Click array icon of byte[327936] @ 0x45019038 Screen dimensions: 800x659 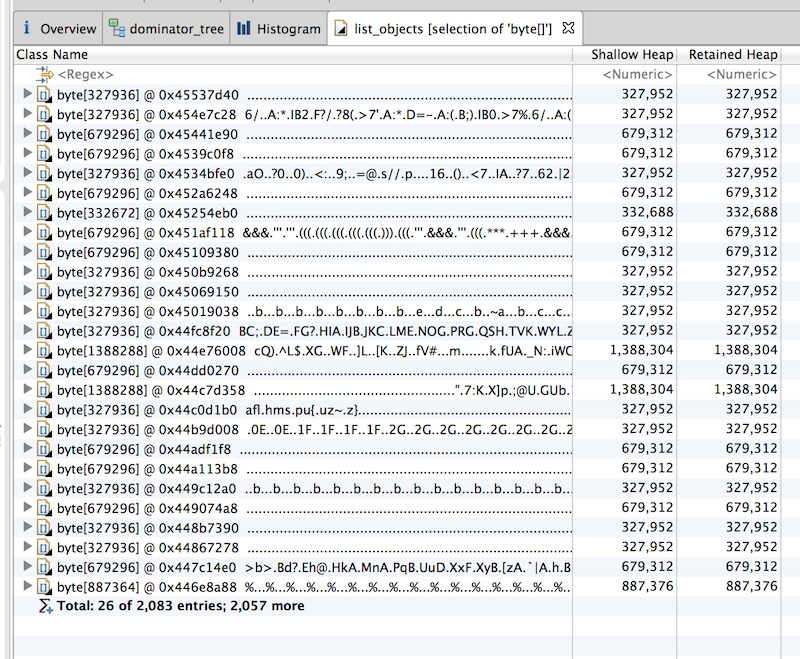[44, 311]
